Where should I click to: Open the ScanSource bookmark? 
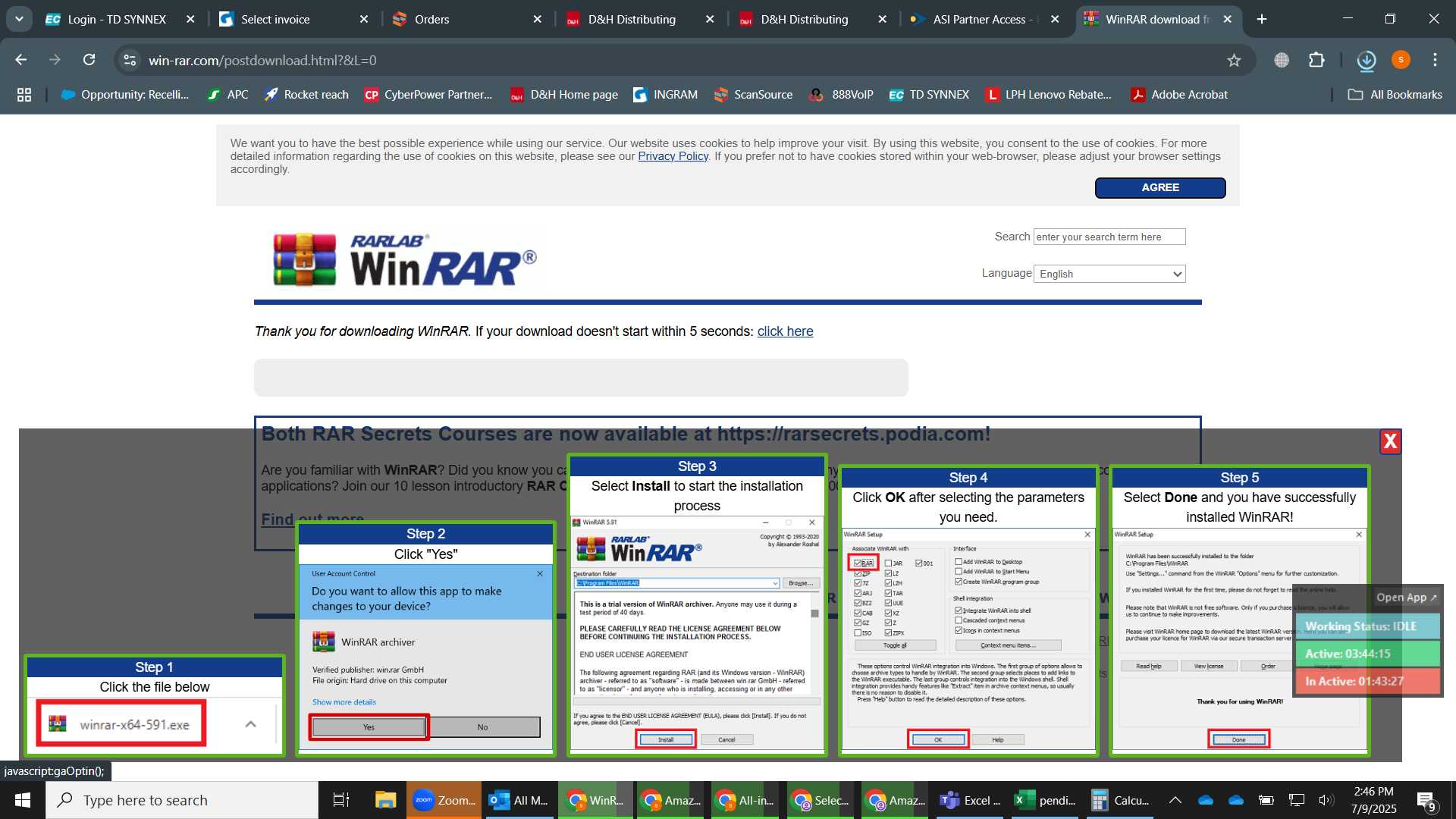click(753, 95)
